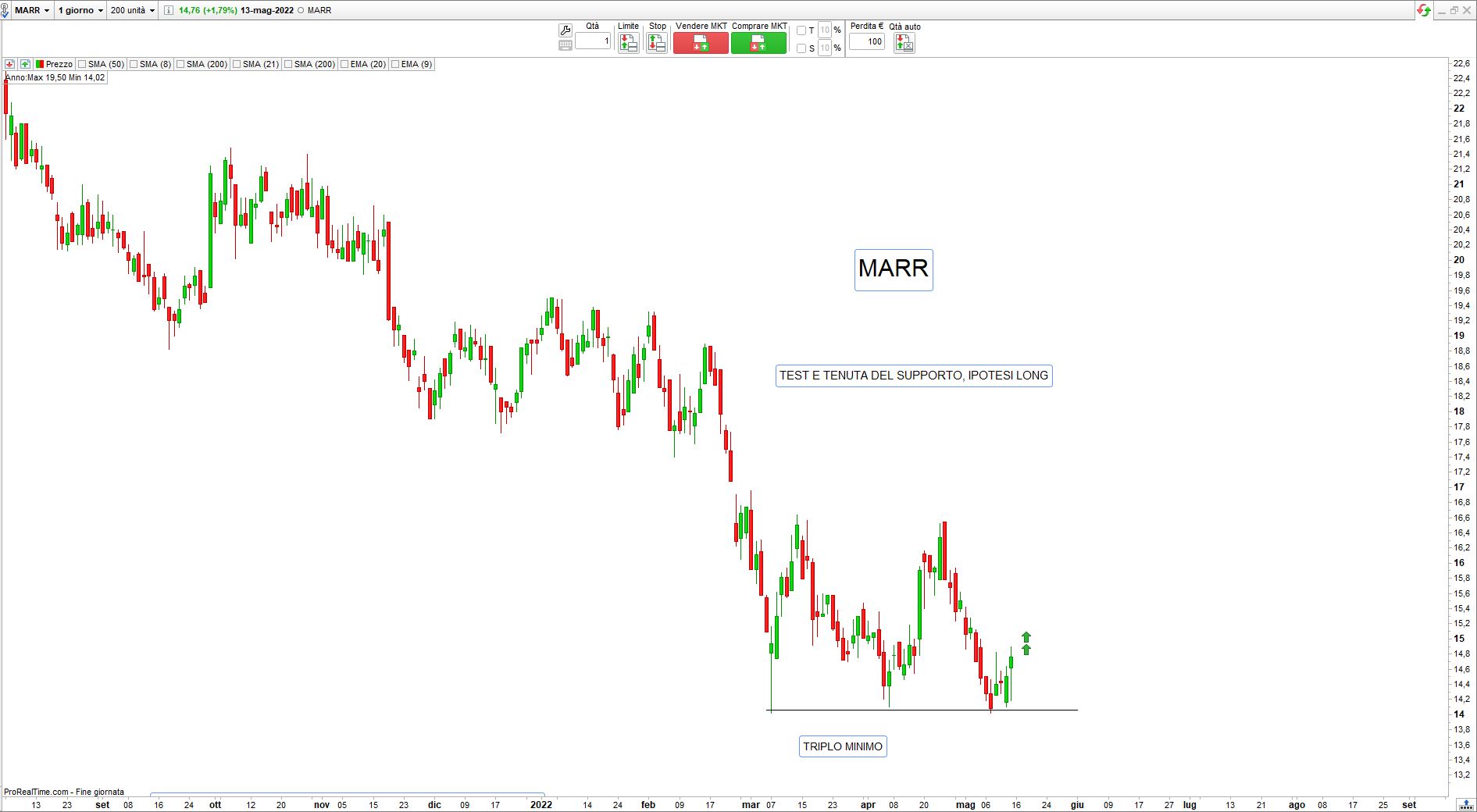Screen dimensions: 1477x812
Task: Click the Stop order icon
Action: (x=657, y=44)
